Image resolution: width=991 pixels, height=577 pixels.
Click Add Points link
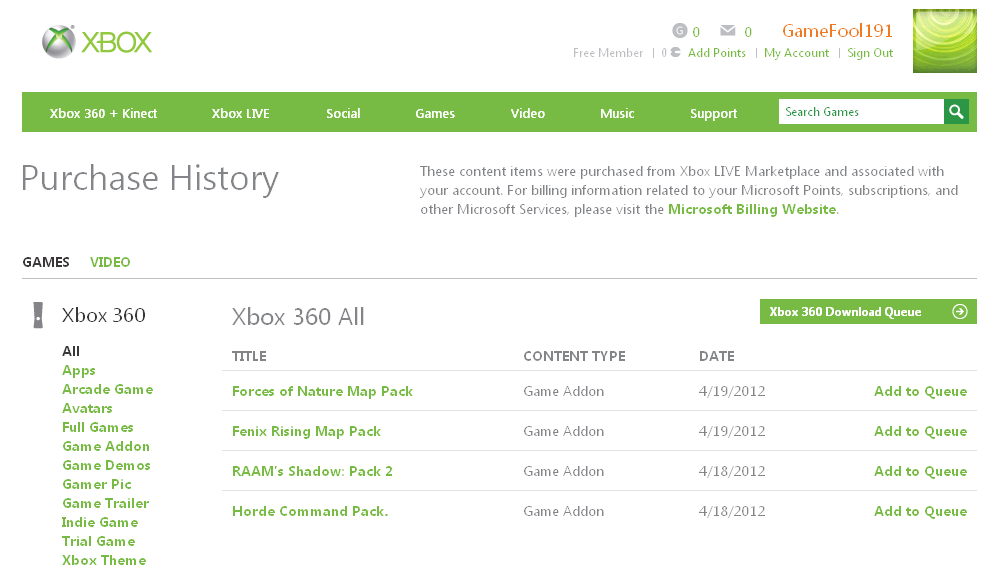coord(717,53)
